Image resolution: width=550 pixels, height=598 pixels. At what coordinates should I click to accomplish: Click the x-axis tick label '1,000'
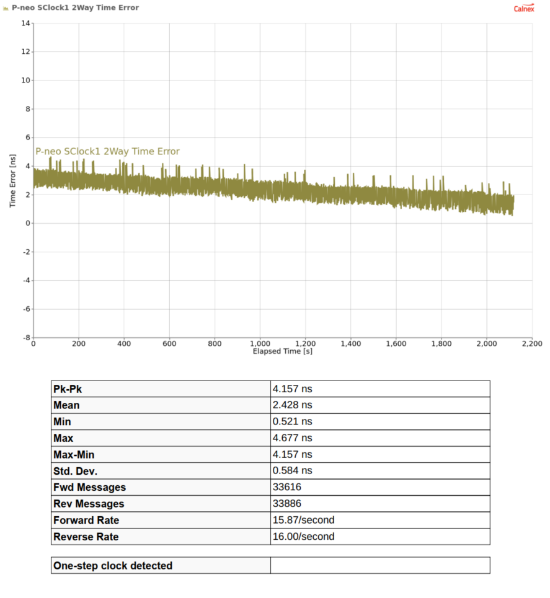[x=260, y=344]
